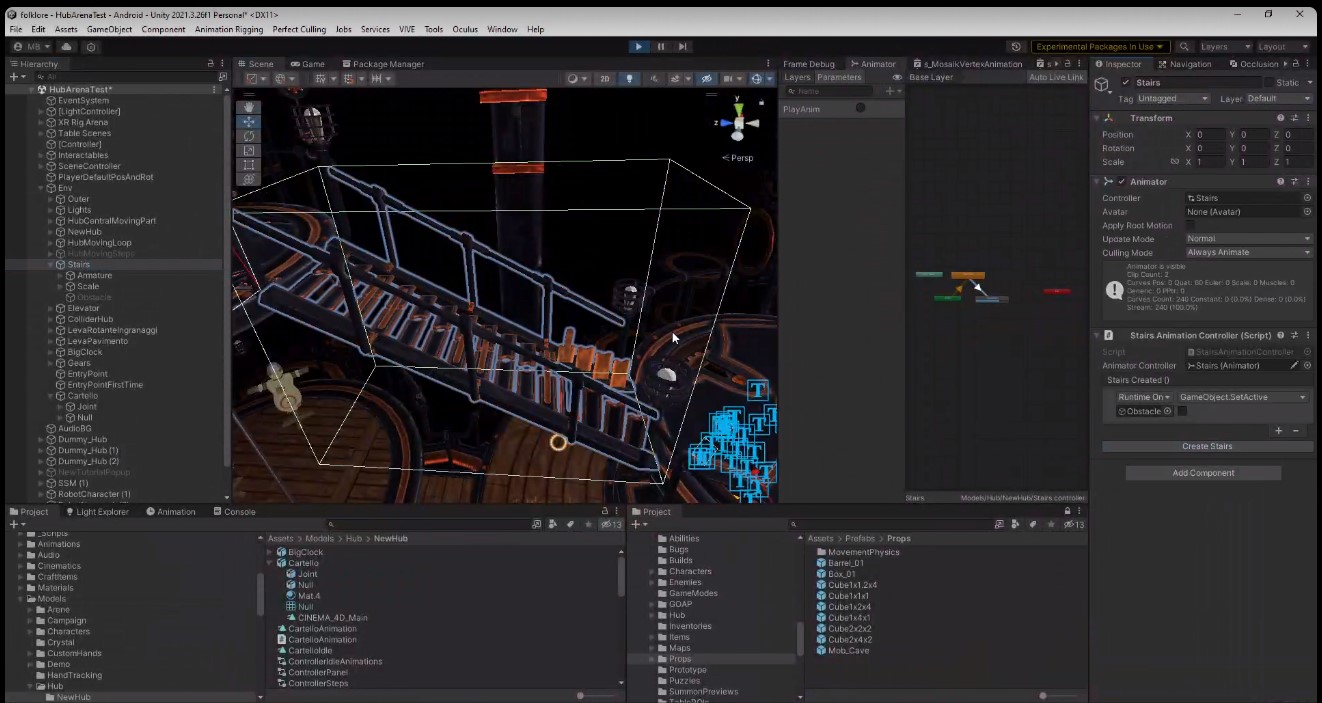Viewport: 1322px width, 703px height.
Task: Toggle the Apply Root Motion checkbox
Action: pyautogui.click(x=1190, y=225)
